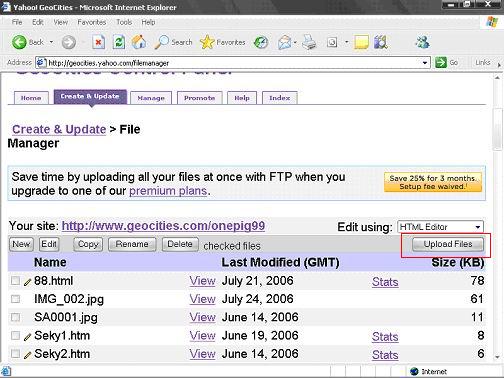Stop page loading with red X icon

pos(98,42)
